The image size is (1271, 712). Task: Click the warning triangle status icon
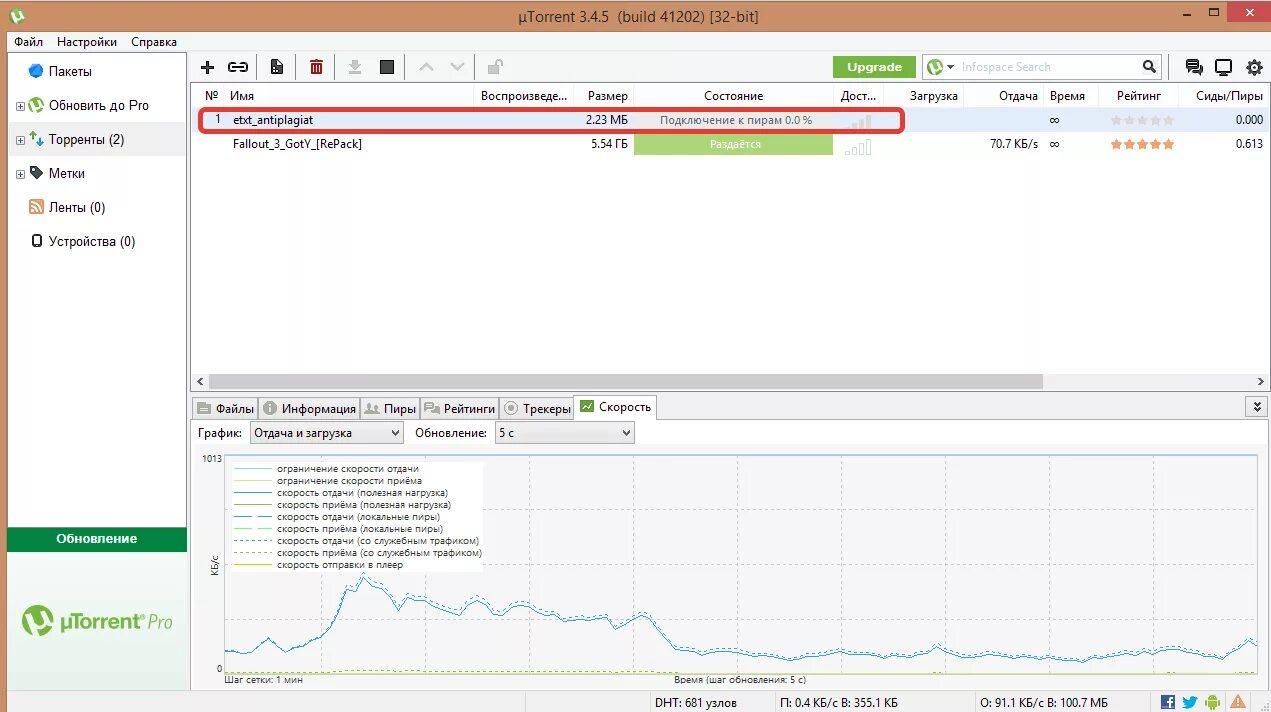tap(1238, 702)
